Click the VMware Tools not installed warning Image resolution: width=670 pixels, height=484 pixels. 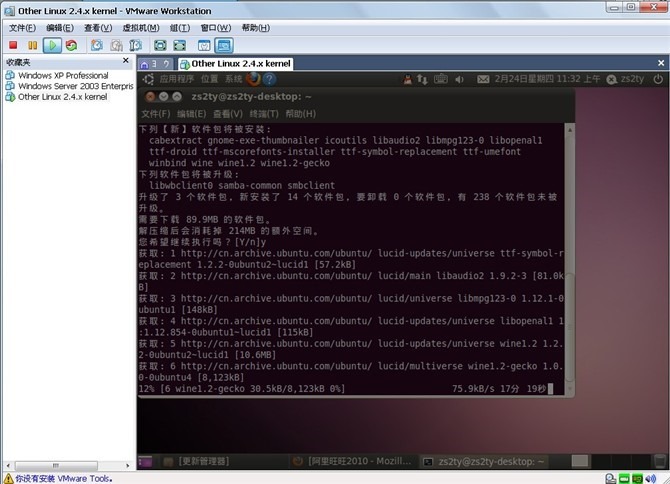[x=58, y=478]
